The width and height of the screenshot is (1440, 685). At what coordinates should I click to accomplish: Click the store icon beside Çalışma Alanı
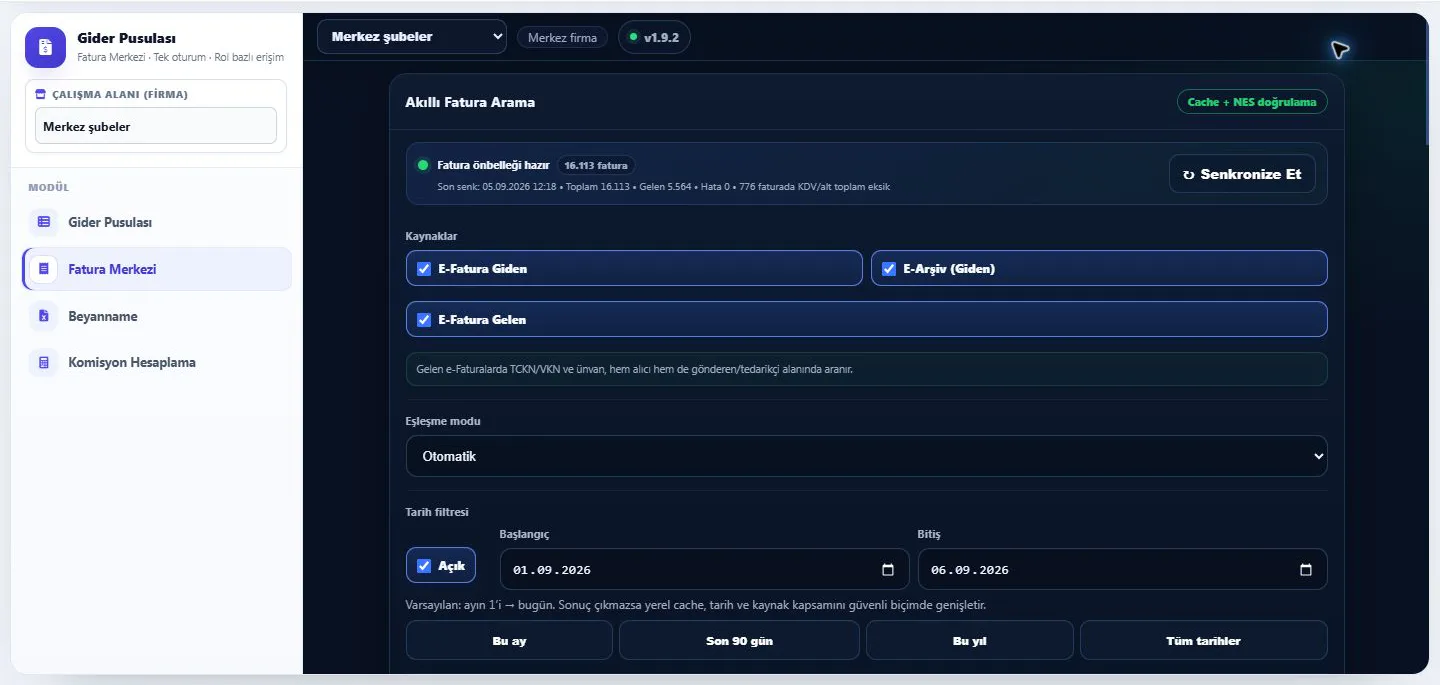click(x=41, y=95)
